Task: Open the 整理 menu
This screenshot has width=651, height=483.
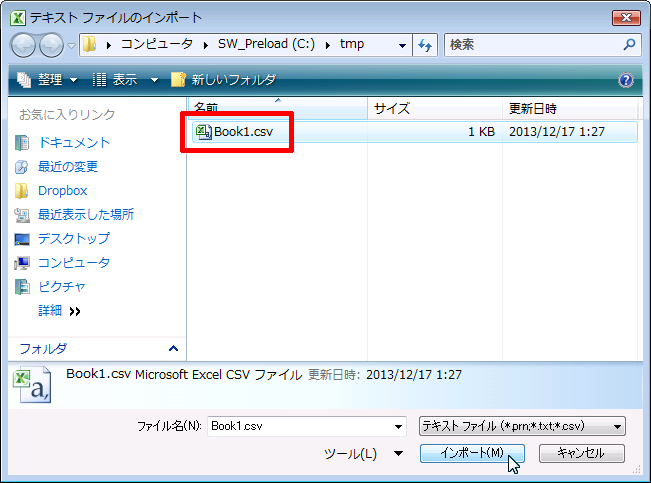Action: (47, 79)
